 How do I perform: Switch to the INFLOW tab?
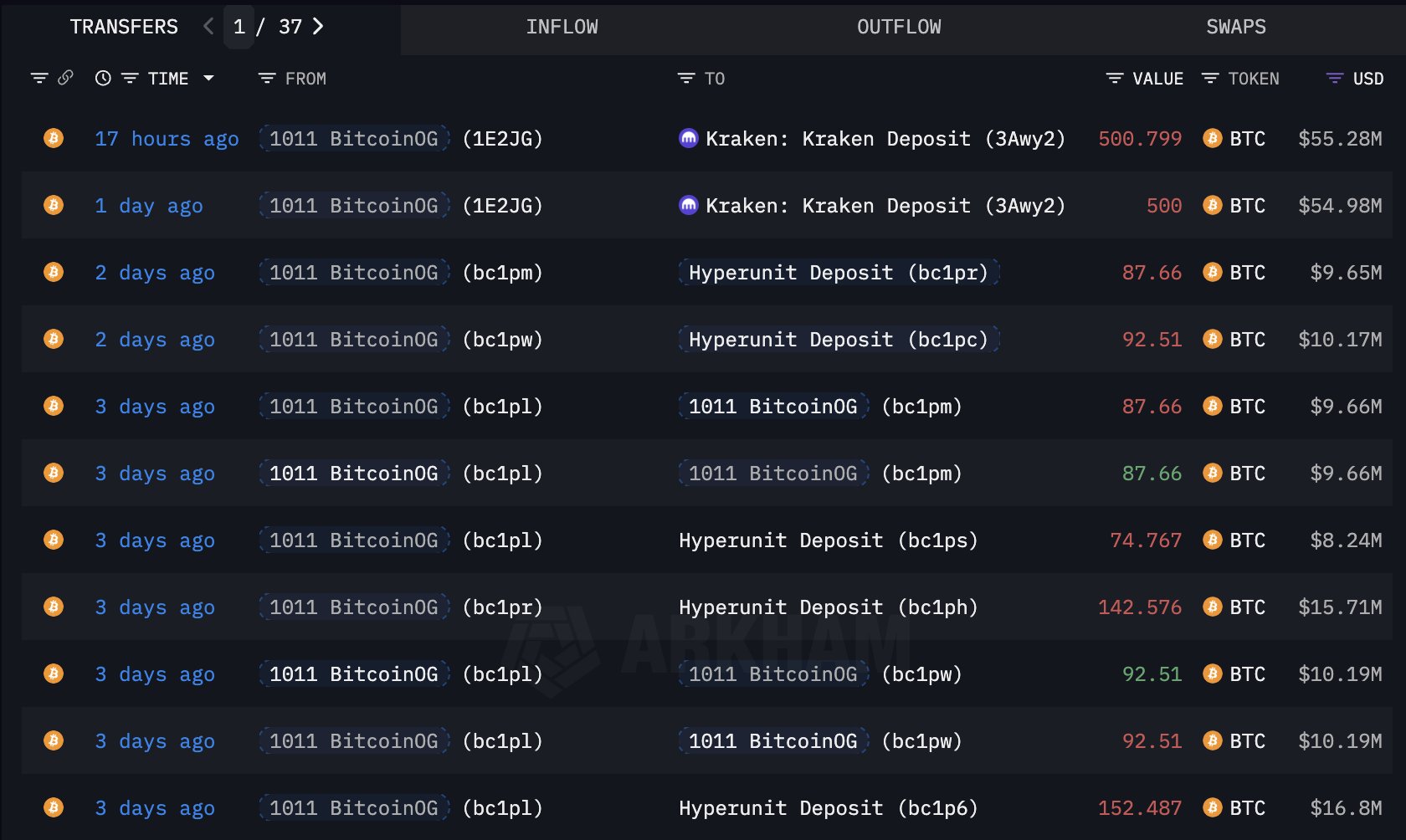pyautogui.click(x=562, y=27)
